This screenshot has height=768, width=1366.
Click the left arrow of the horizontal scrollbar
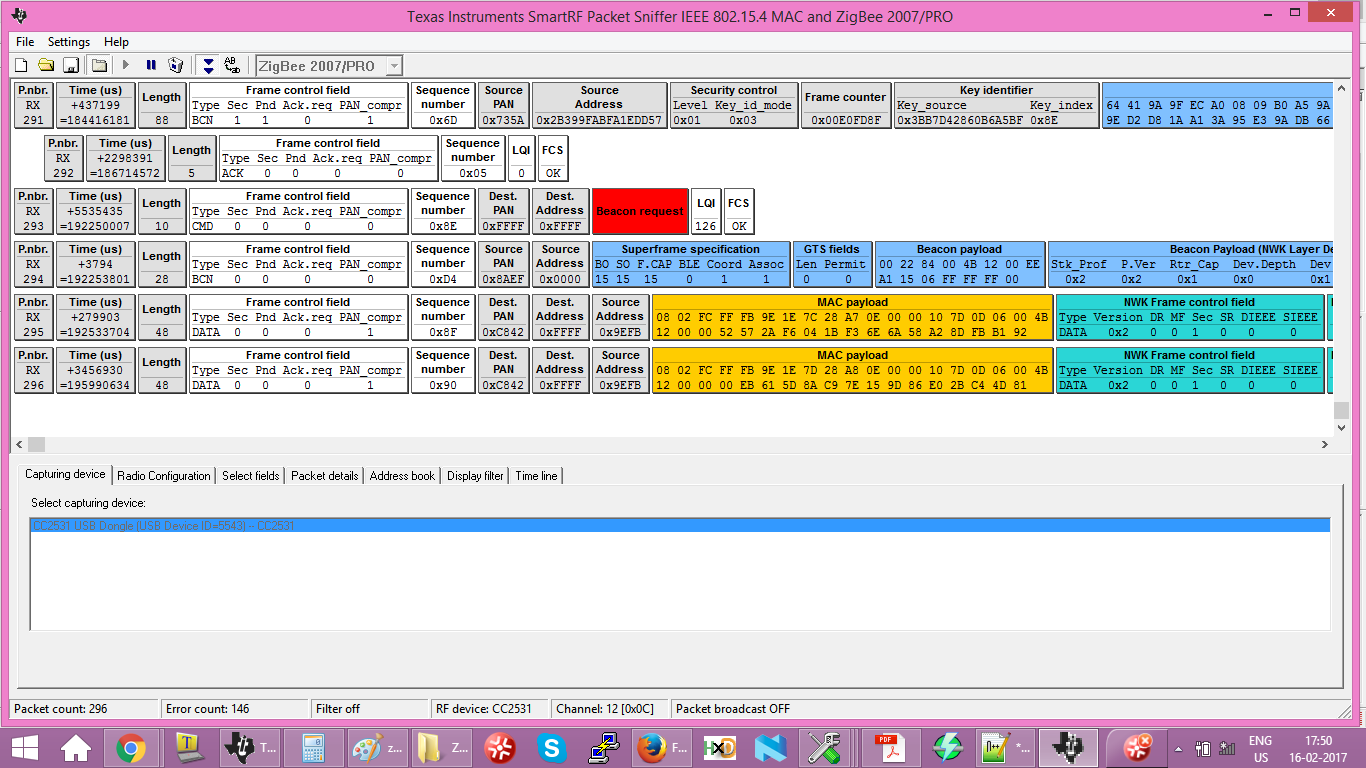tap(20, 444)
